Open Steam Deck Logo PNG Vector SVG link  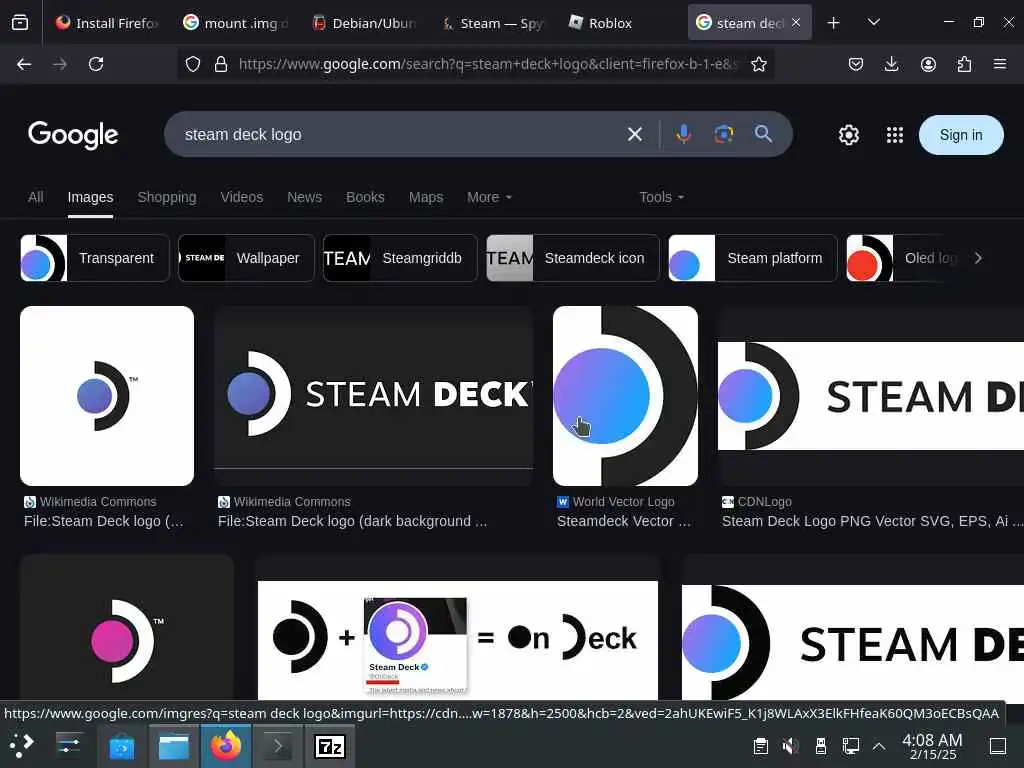click(872, 521)
